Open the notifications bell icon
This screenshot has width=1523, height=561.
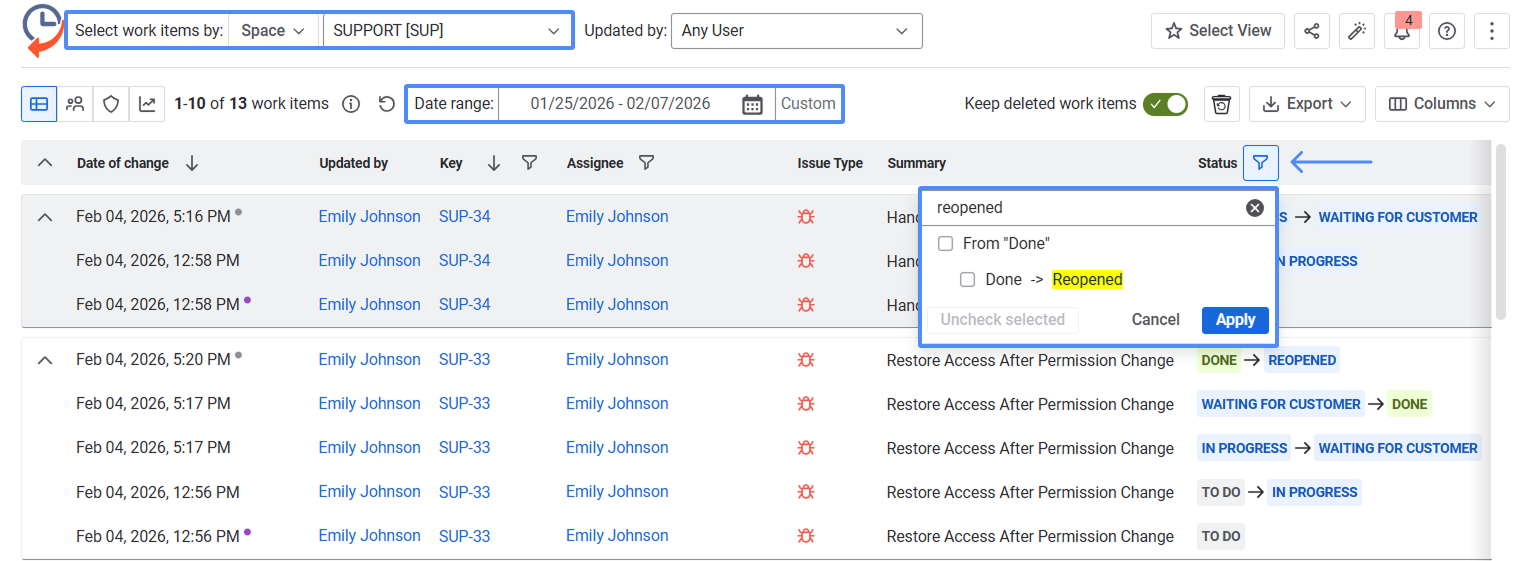(x=1402, y=31)
